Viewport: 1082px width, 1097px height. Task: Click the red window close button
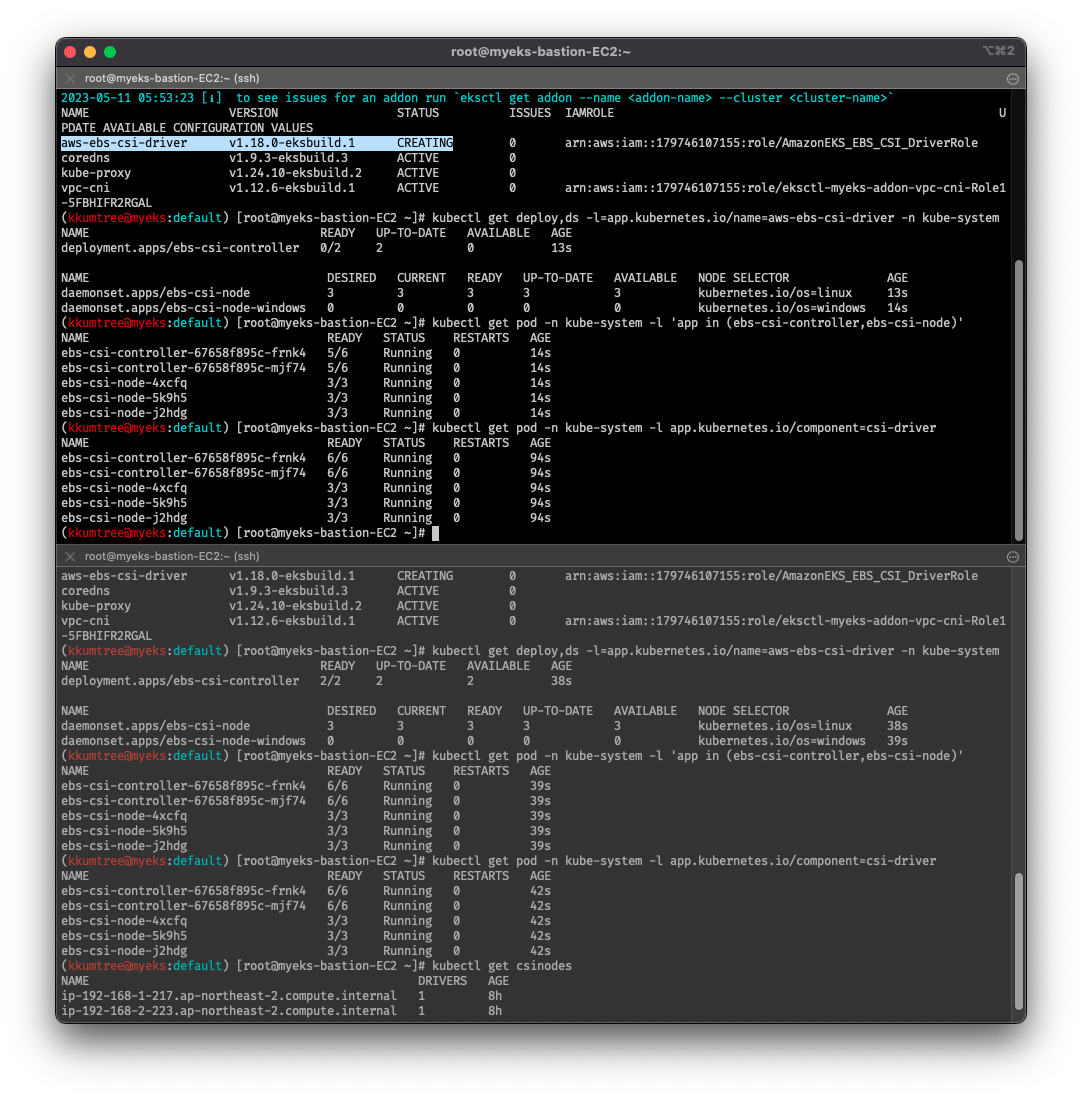click(70, 52)
